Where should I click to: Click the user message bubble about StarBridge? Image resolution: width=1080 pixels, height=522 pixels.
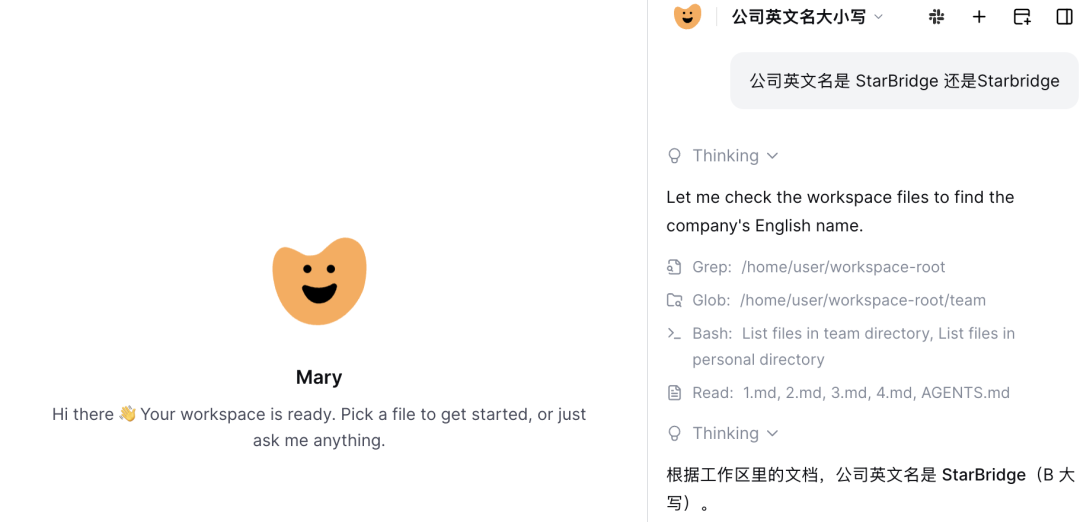point(904,81)
